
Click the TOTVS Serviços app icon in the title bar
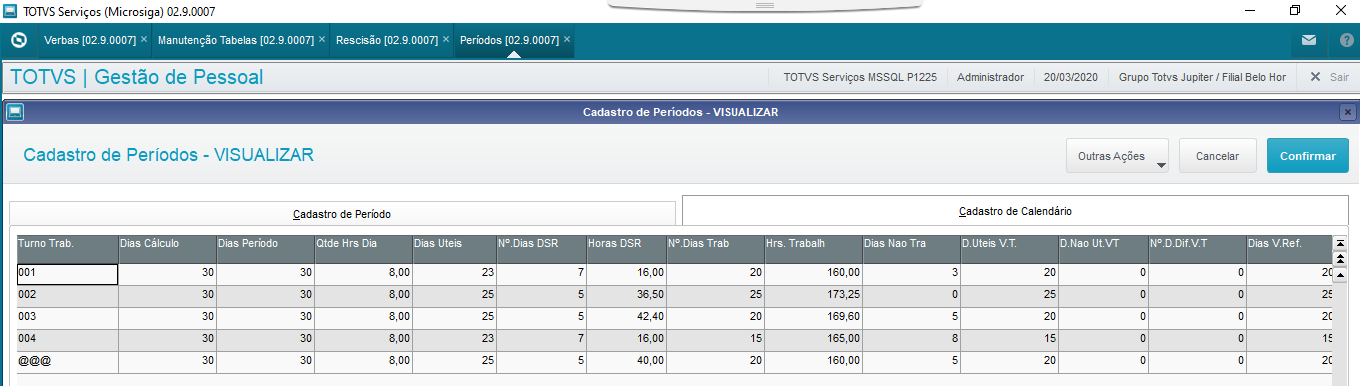(10, 11)
